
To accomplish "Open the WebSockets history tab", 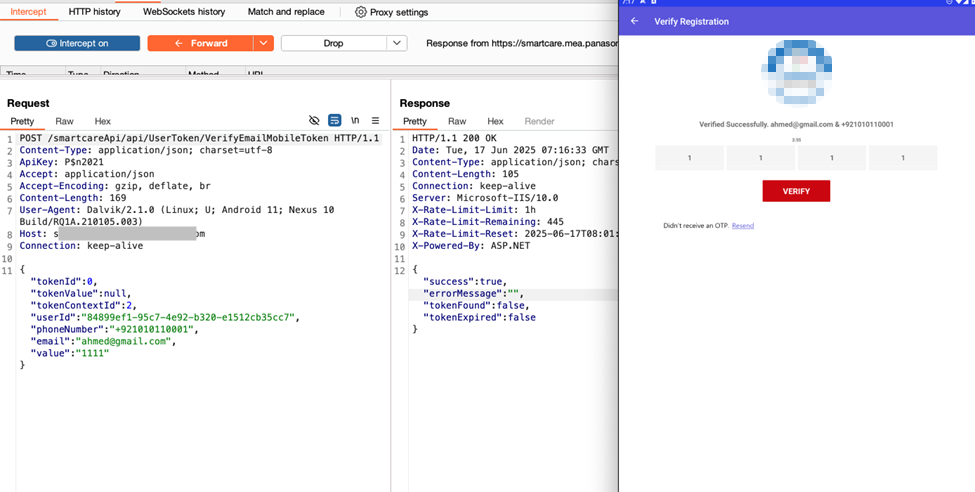I will tap(184, 12).
